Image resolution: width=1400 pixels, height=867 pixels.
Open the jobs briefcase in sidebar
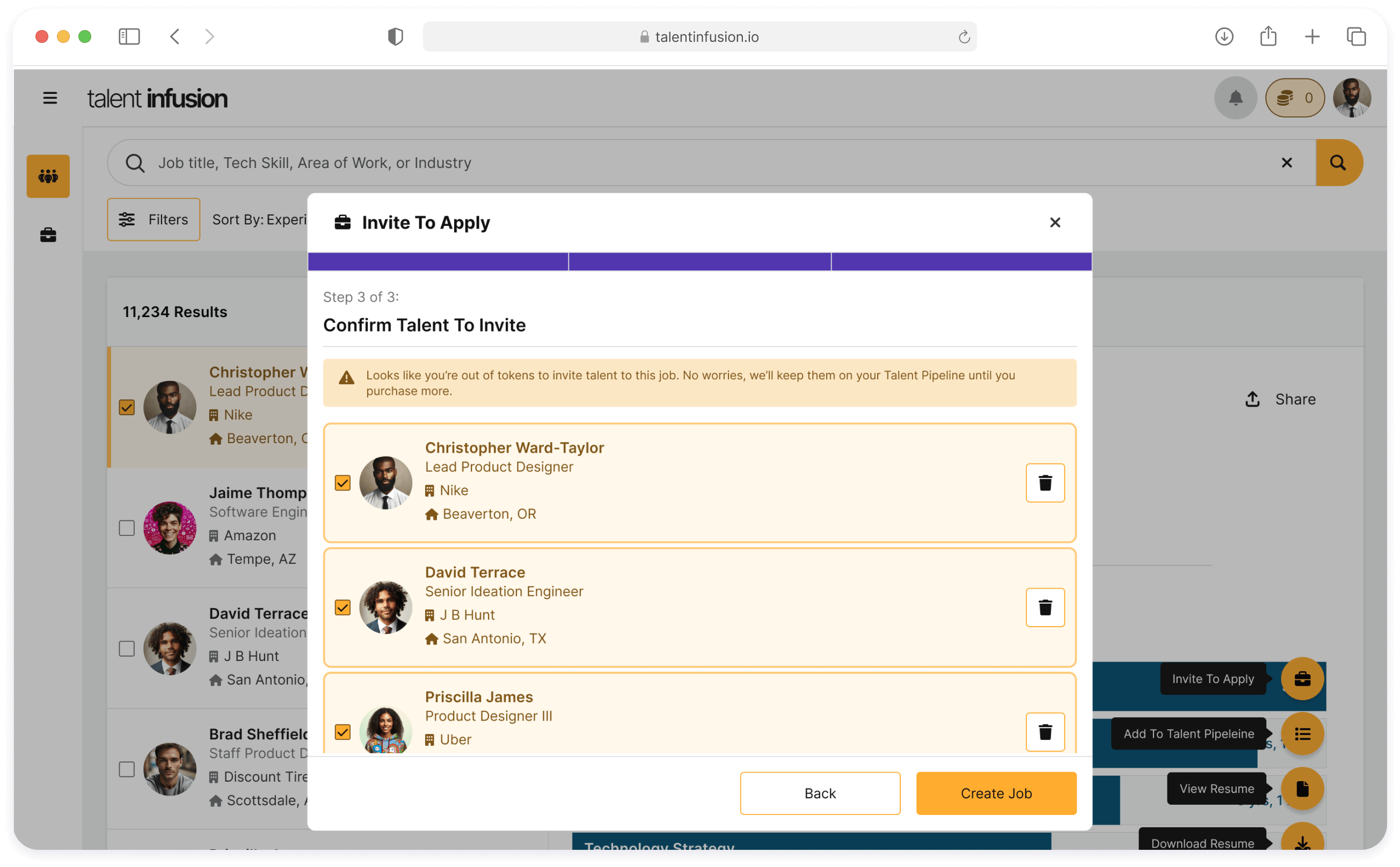click(48, 235)
